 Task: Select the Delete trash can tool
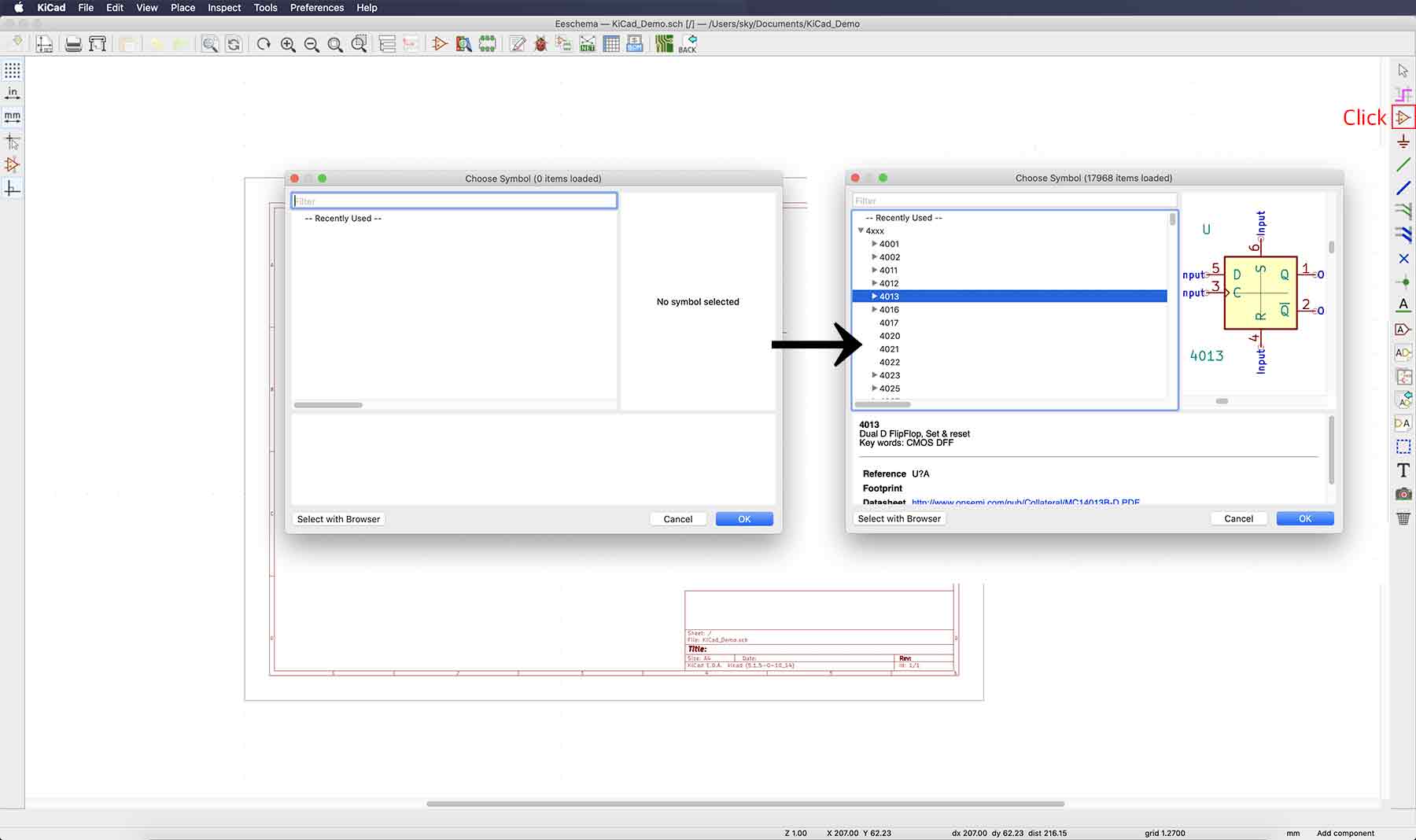(1403, 518)
